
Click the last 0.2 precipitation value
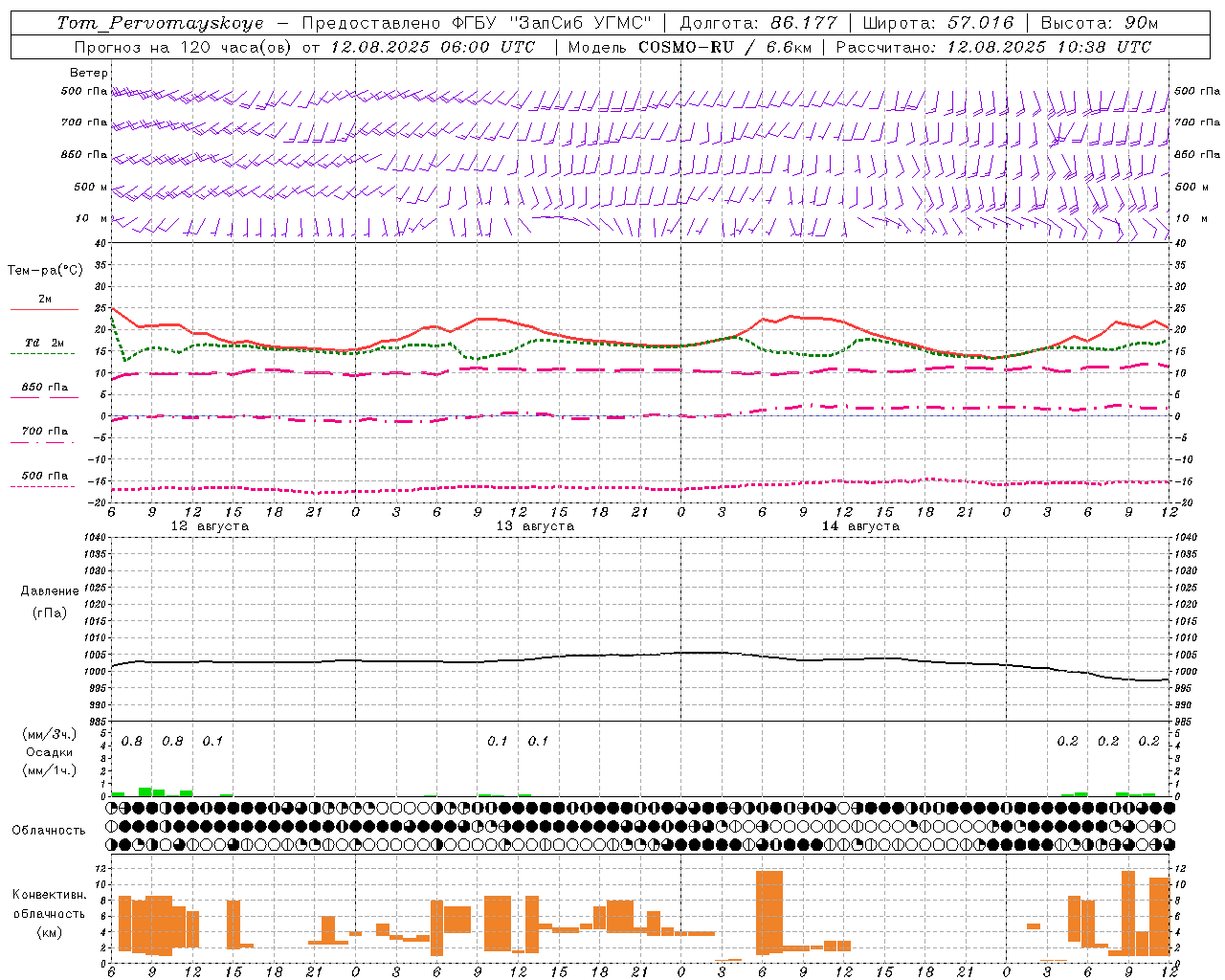1149,742
